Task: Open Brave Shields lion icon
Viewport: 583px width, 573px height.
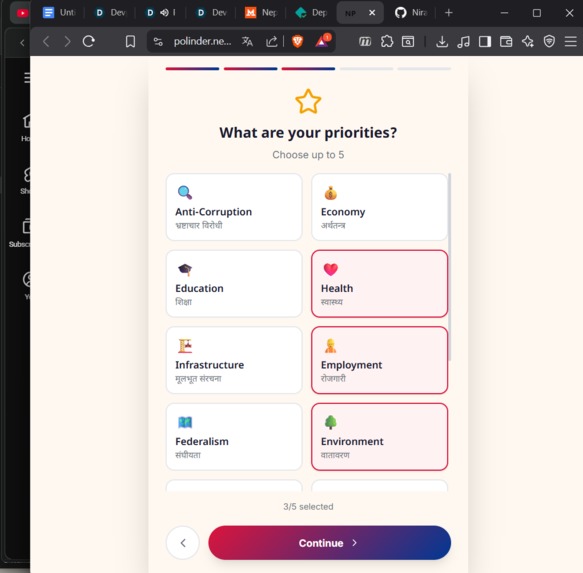Action: pyautogui.click(x=297, y=41)
